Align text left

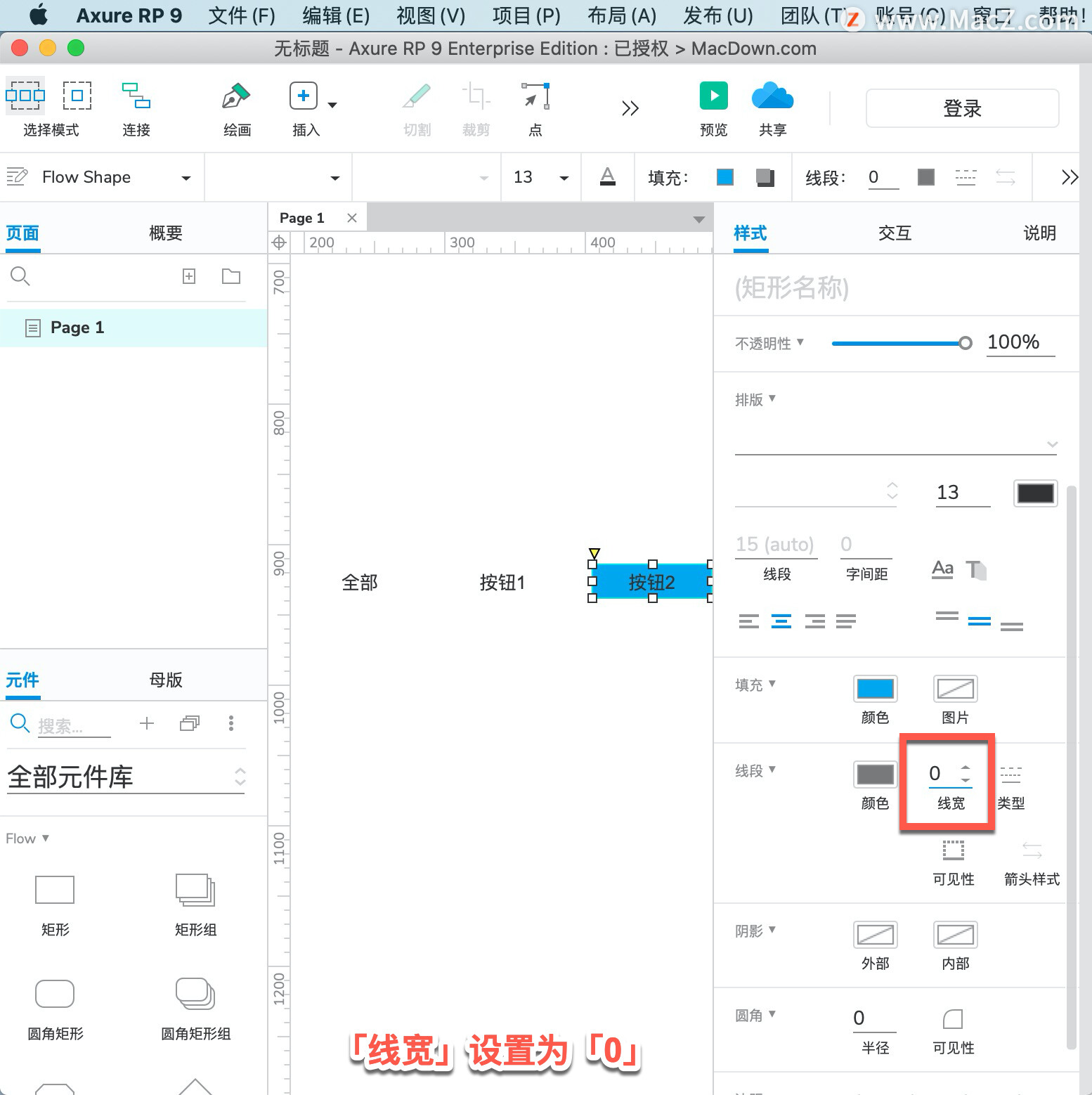[x=749, y=621]
